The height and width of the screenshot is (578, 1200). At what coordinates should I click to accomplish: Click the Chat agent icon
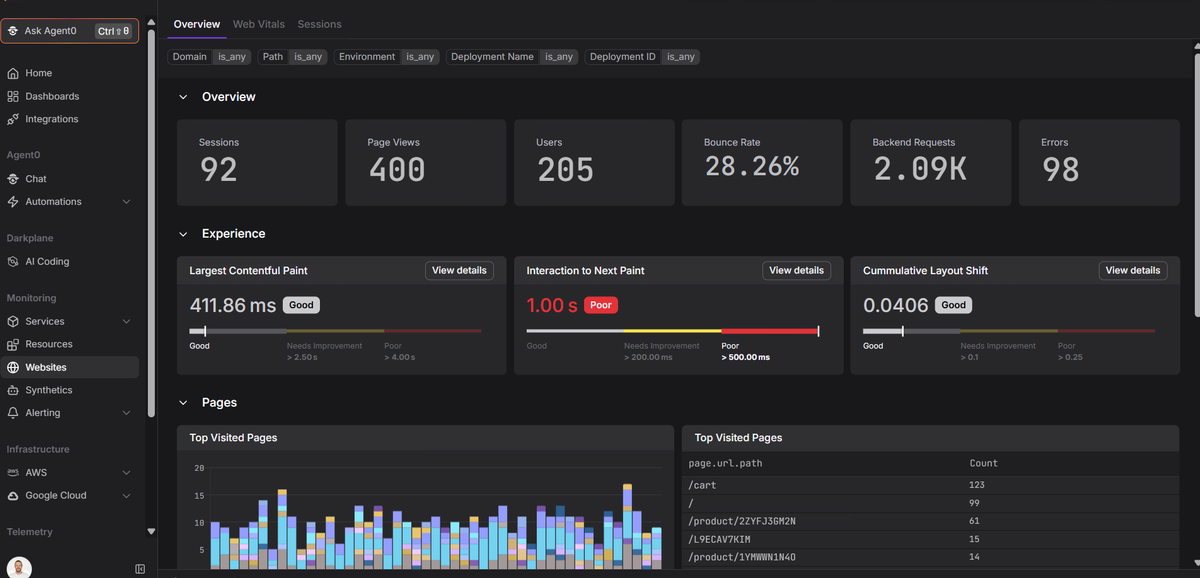[13, 179]
